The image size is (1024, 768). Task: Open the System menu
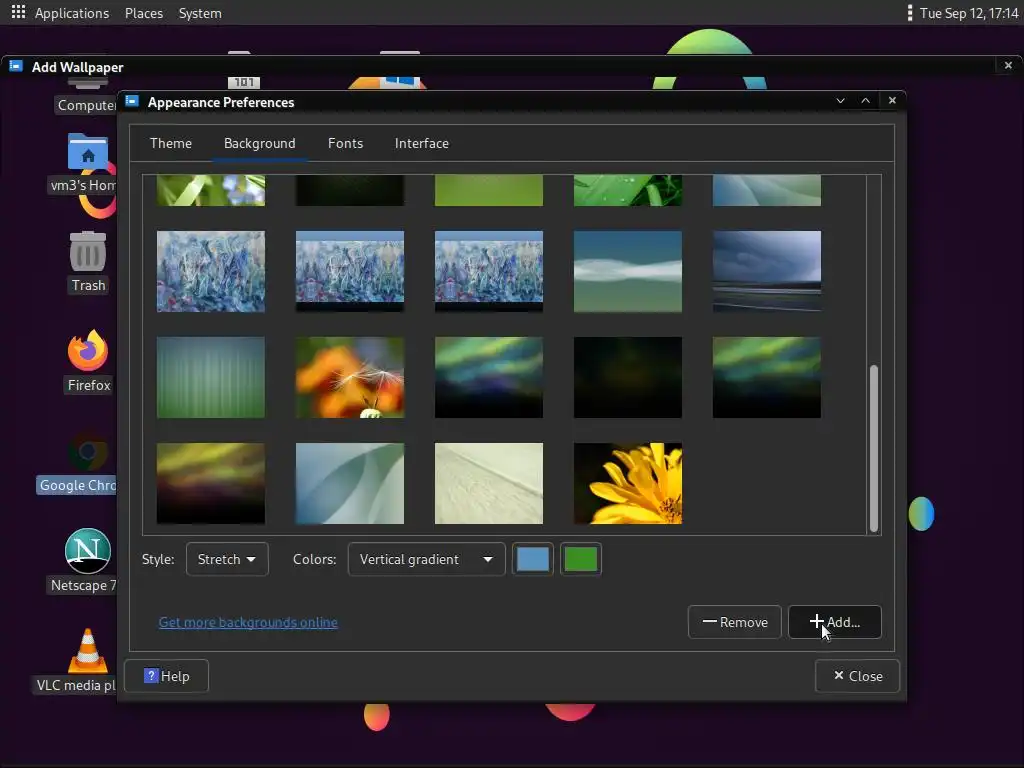(x=200, y=13)
